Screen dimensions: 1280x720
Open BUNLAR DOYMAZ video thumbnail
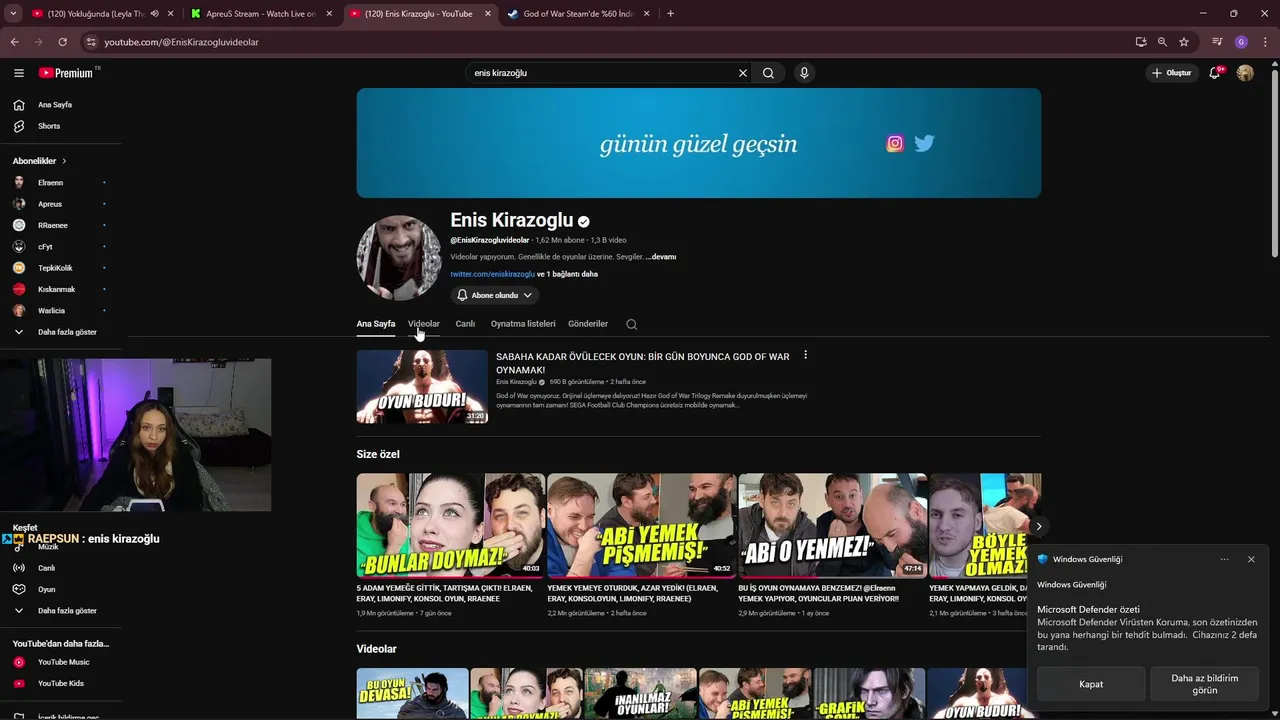click(450, 525)
